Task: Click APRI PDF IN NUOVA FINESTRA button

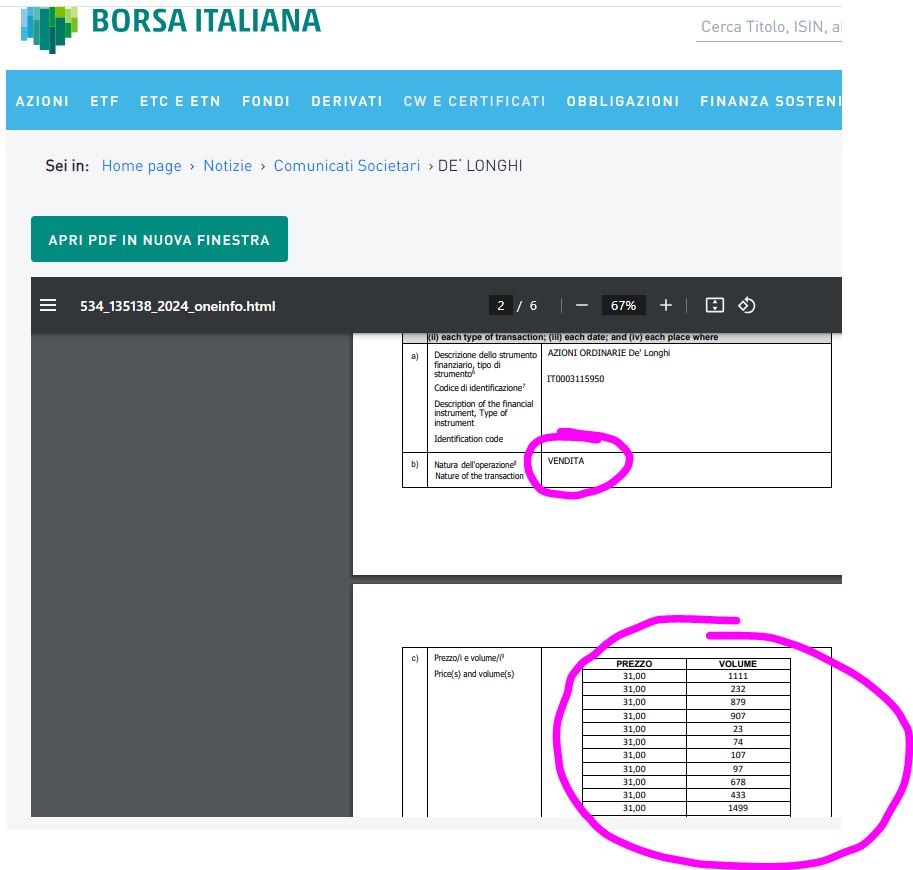Action: 160,239
